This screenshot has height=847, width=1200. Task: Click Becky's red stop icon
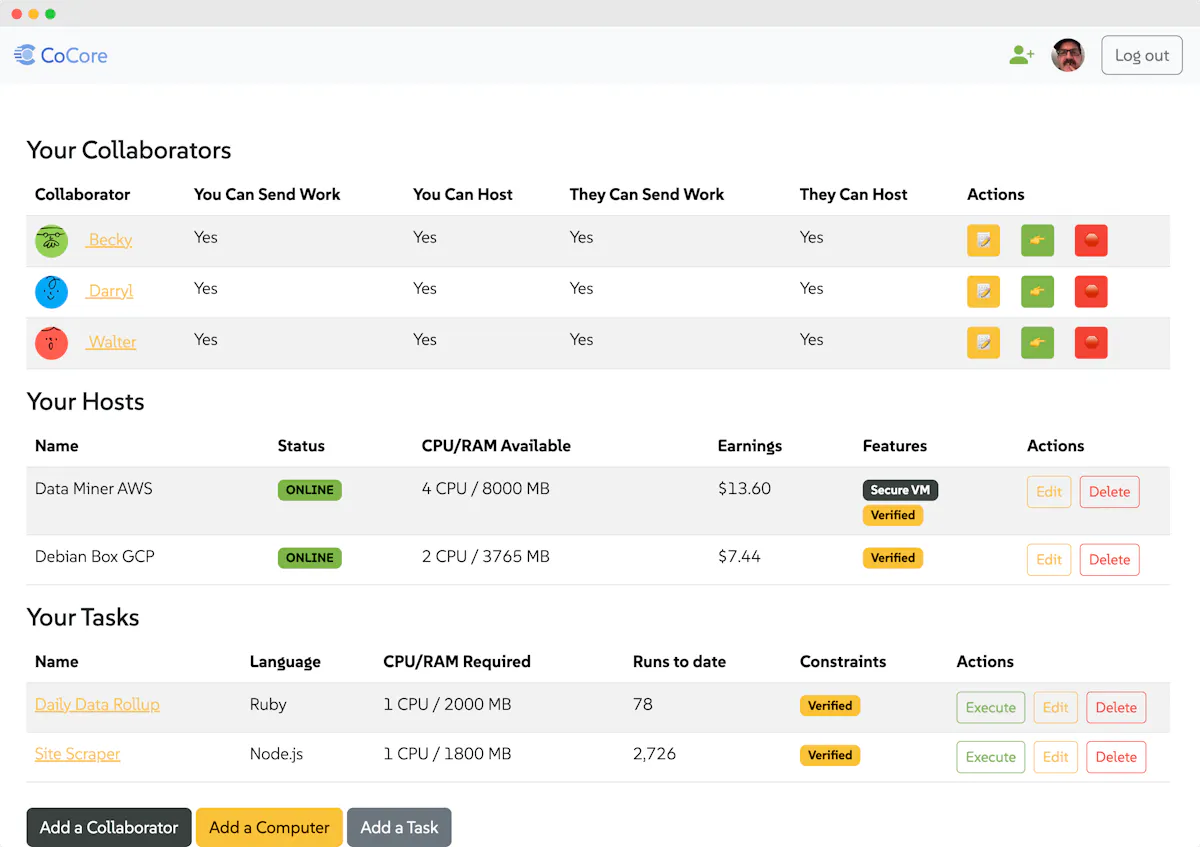tap(1091, 240)
